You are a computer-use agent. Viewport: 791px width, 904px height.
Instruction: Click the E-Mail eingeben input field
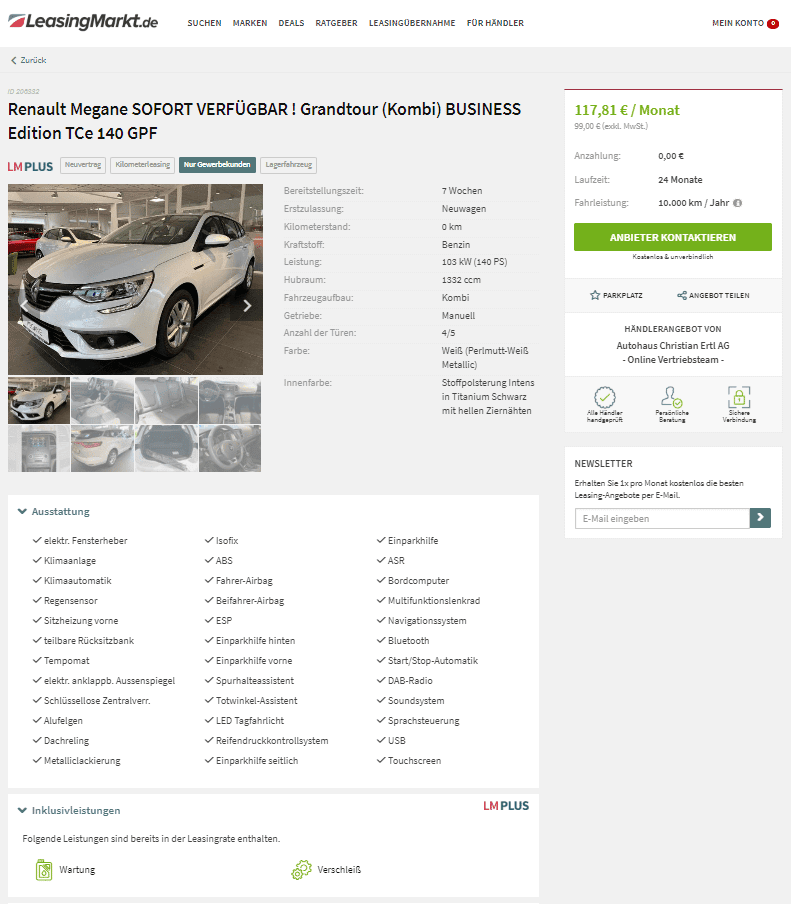click(662, 518)
